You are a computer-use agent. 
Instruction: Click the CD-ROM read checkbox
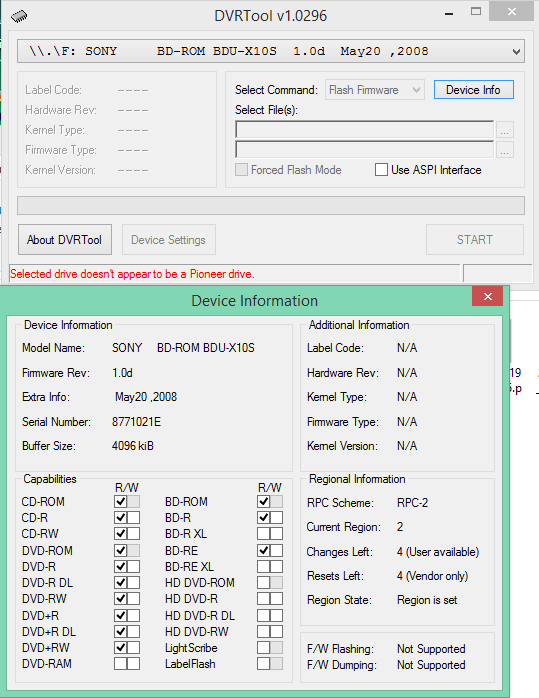coord(120,502)
